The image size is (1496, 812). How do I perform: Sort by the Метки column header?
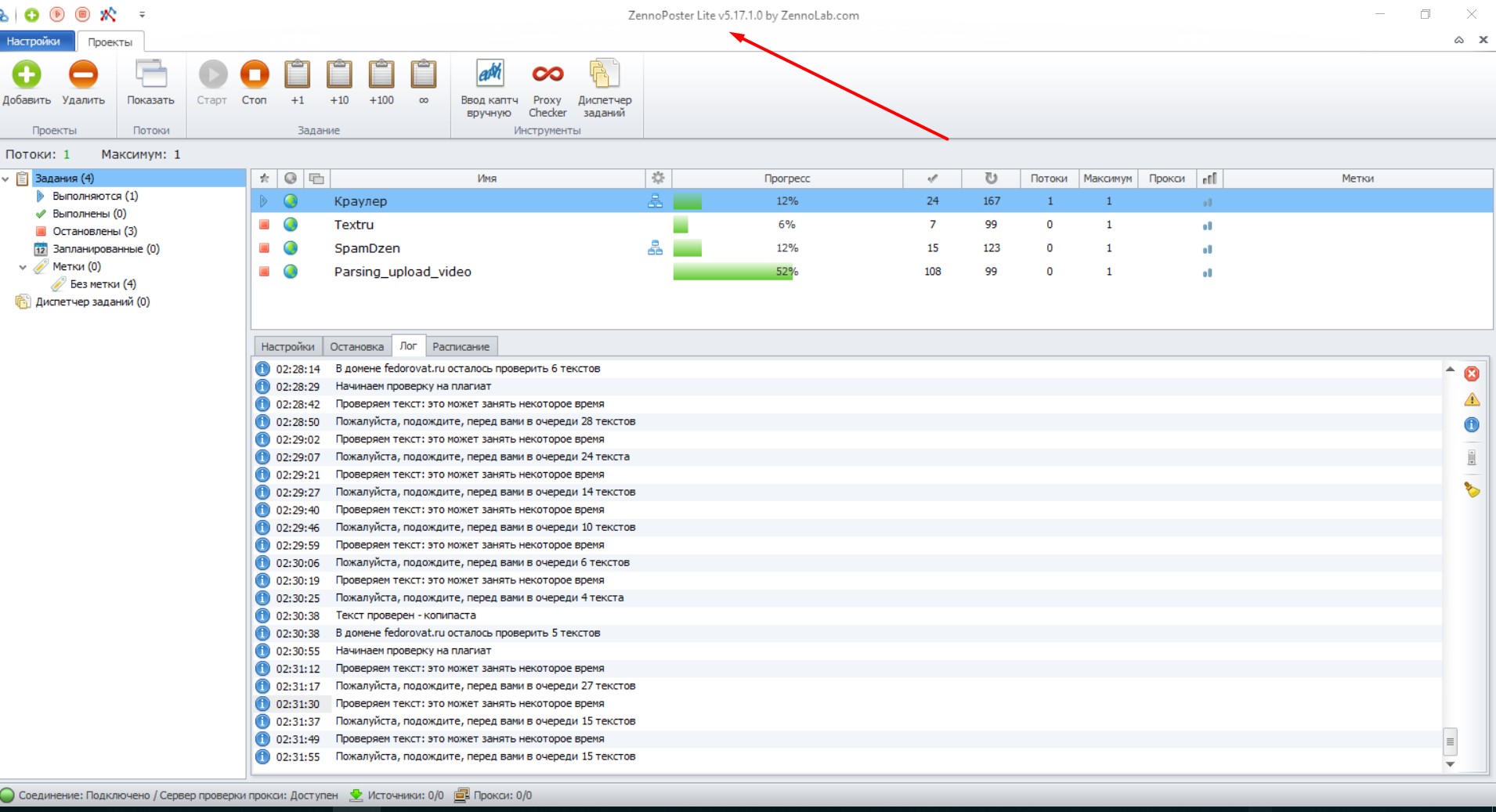[1357, 179]
